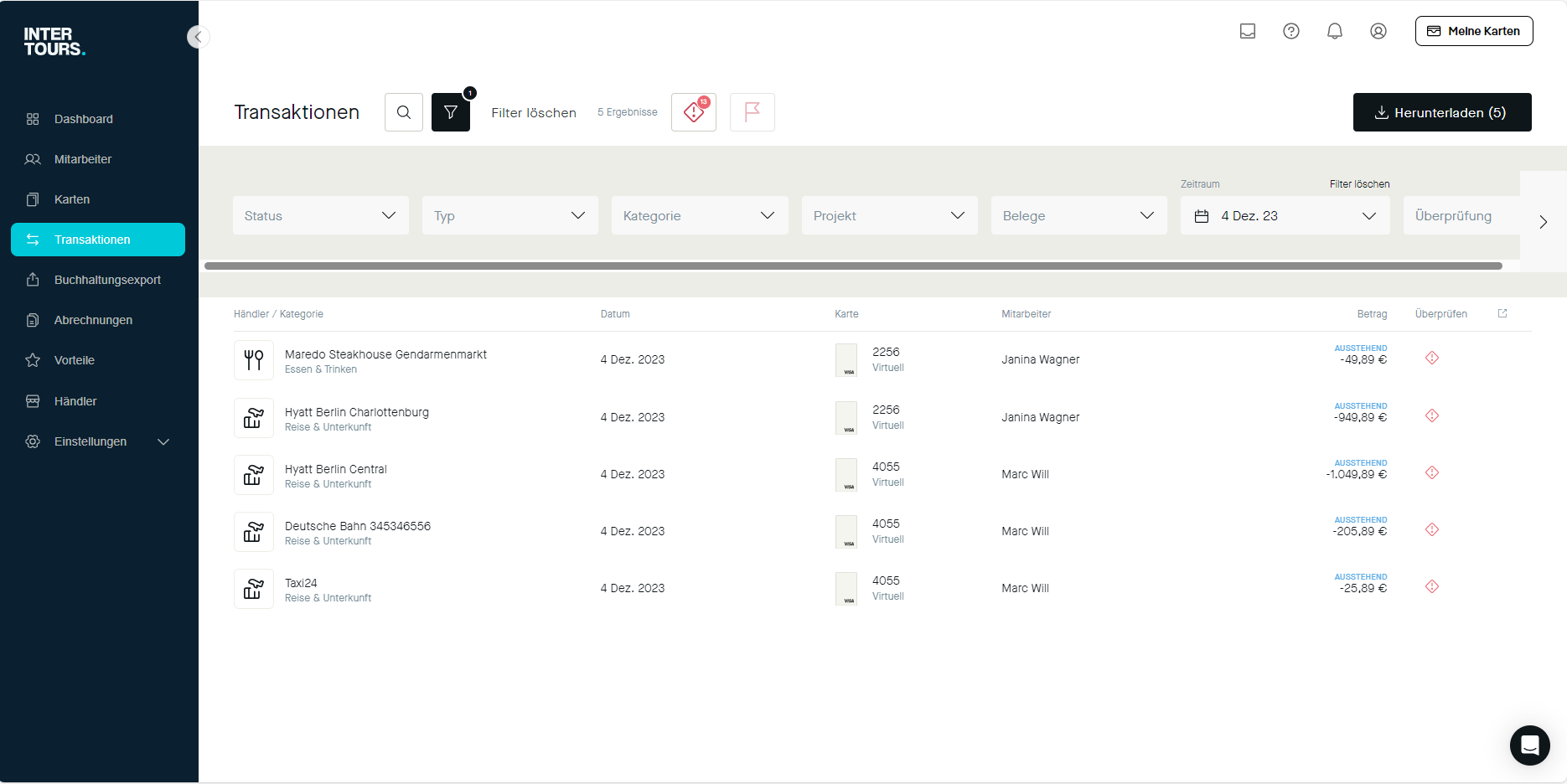The width and height of the screenshot is (1567, 784).
Task: Open the Kategorie filter dropdown
Action: (699, 215)
